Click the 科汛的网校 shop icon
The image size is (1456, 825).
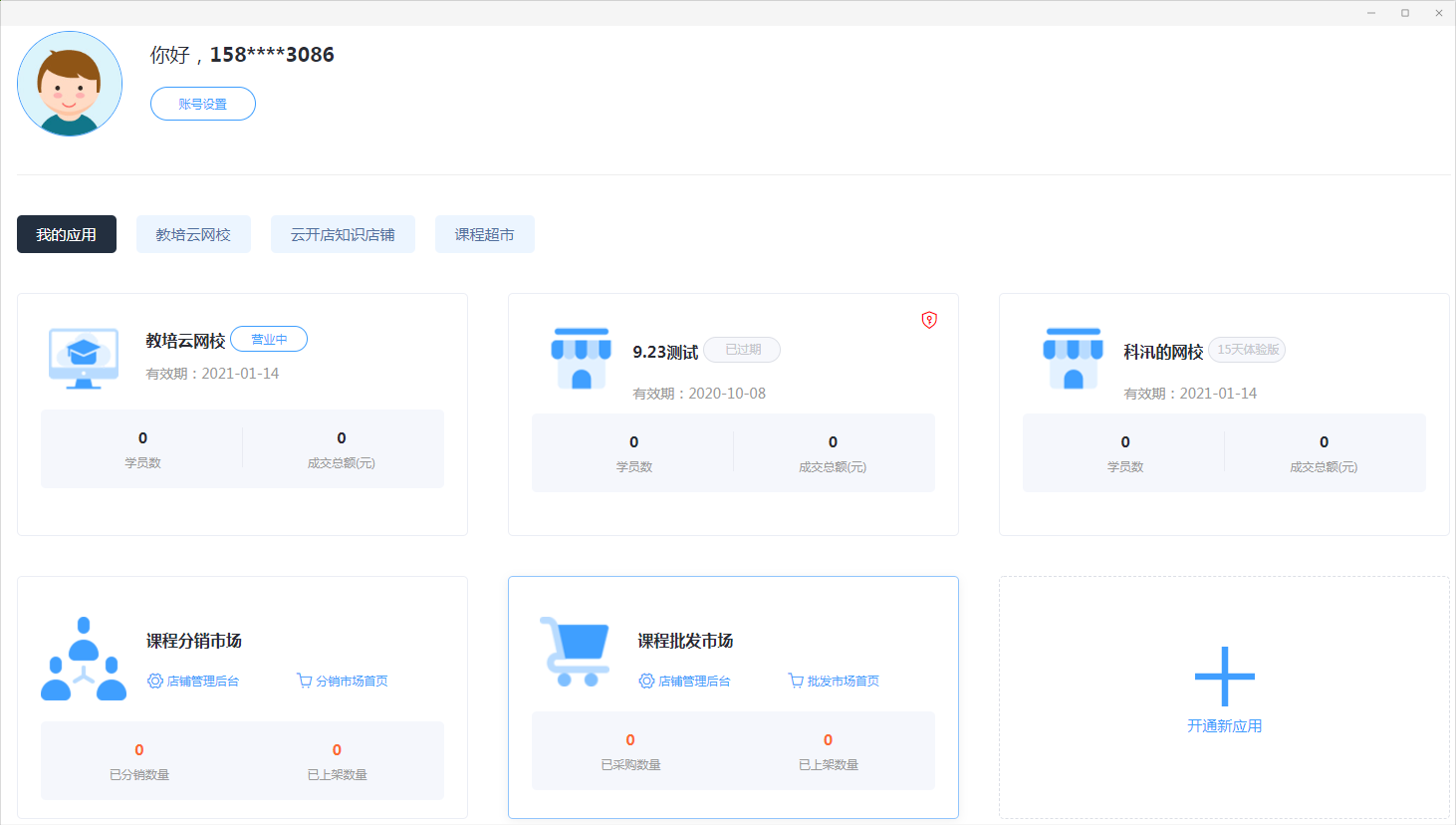click(x=1073, y=358)
